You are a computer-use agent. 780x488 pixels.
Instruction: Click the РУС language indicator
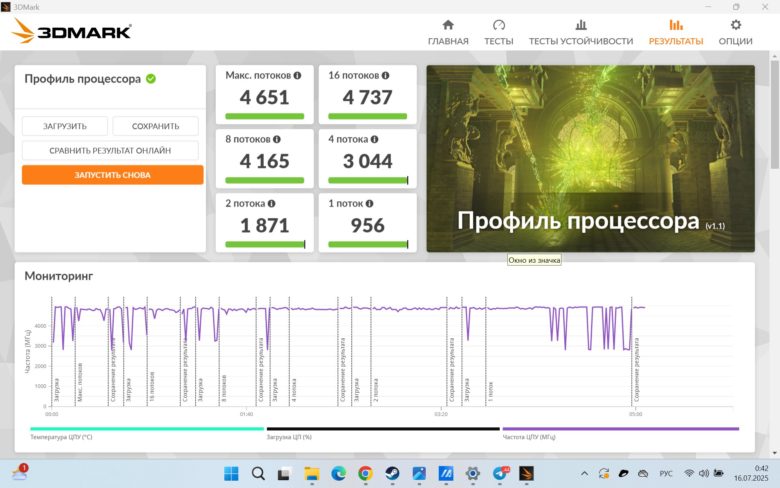pyautogui.click(x=666, y=474)
